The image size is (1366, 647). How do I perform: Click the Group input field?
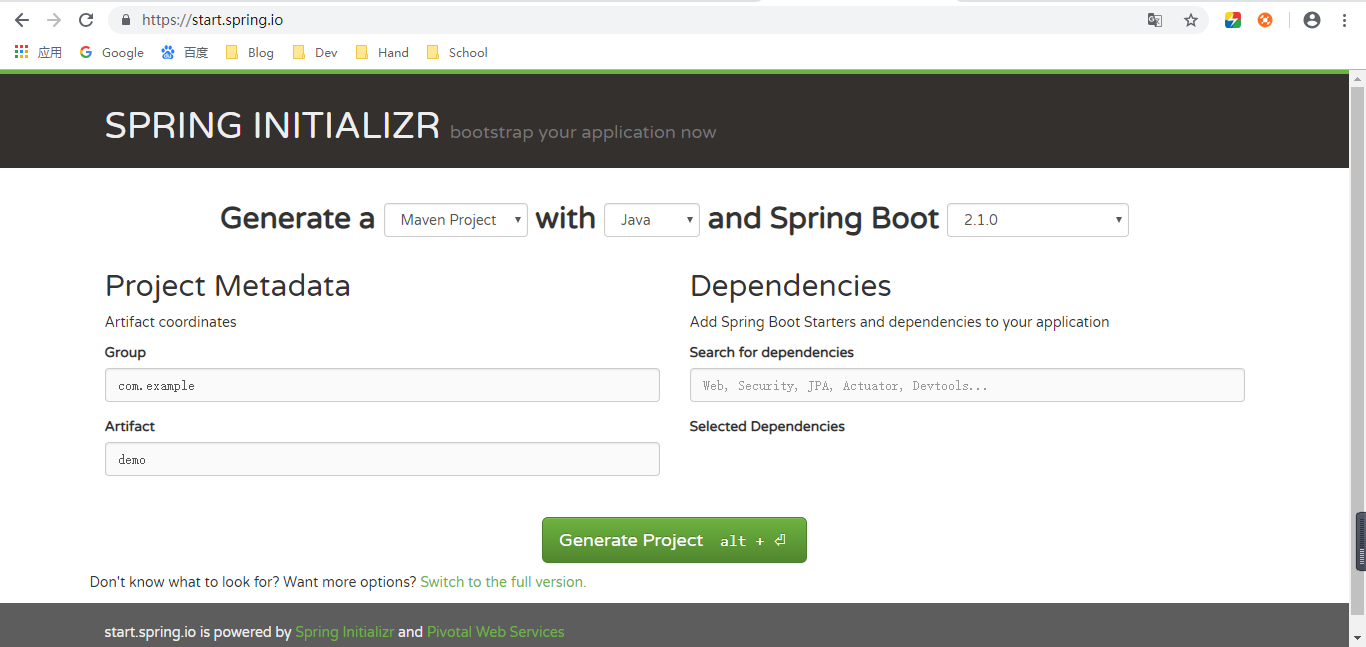382,385
